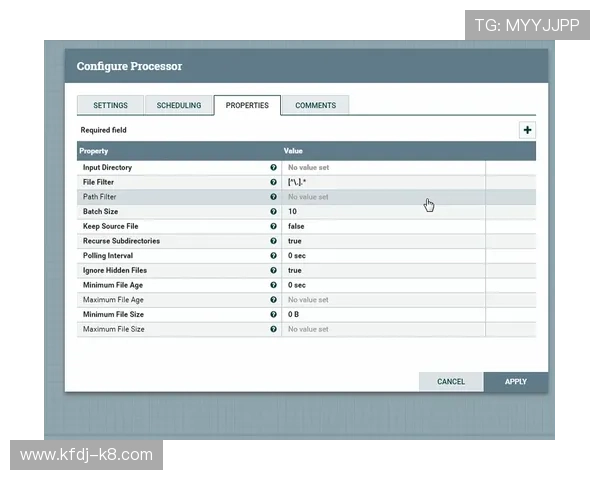Viewport: 600px width, 480px height.
Task: Select the Maximum File Age property name
Action: click(113, 300)
